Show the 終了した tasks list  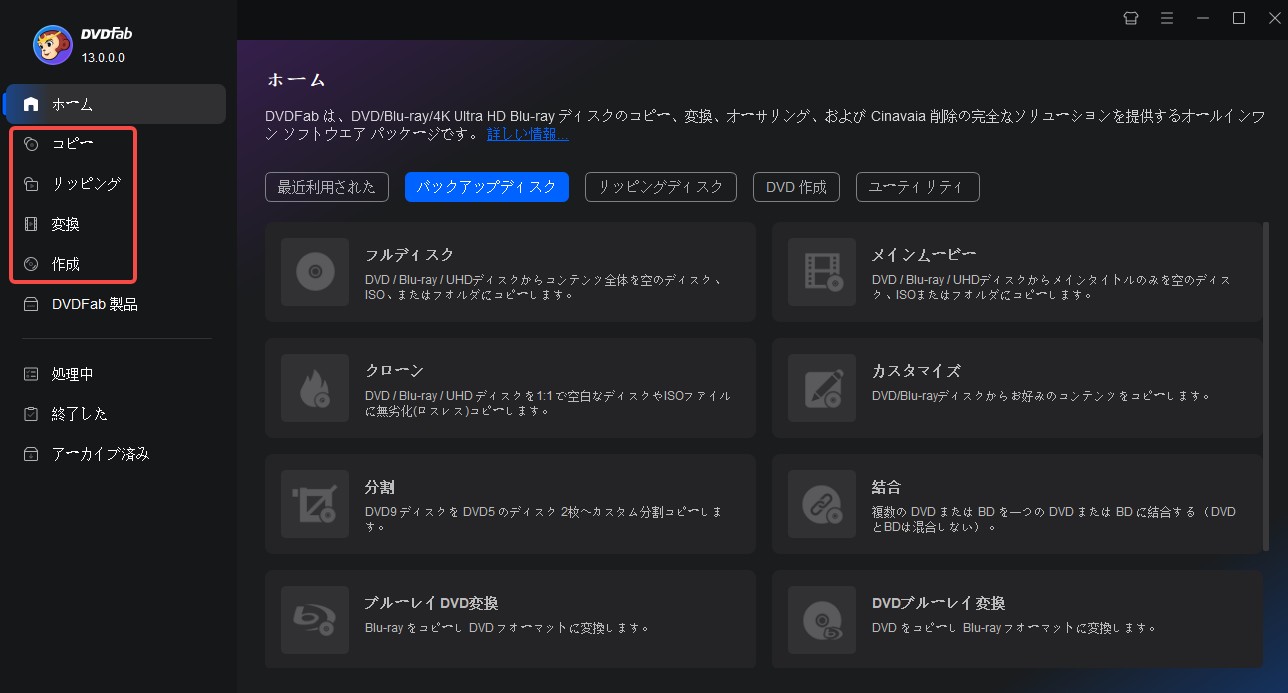pos(115,414)
